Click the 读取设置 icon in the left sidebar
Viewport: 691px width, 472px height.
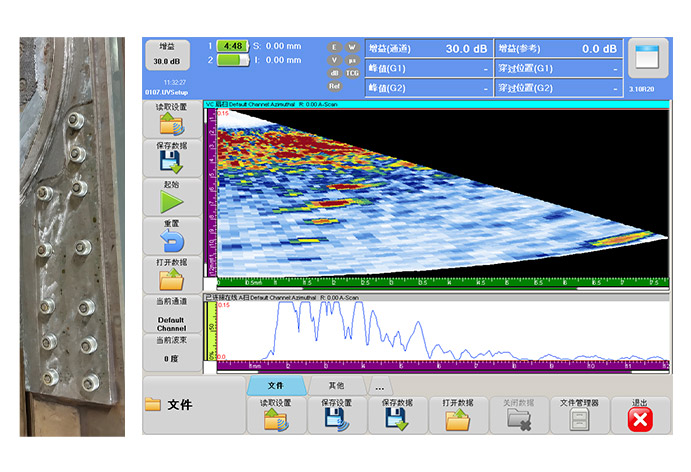172,125
